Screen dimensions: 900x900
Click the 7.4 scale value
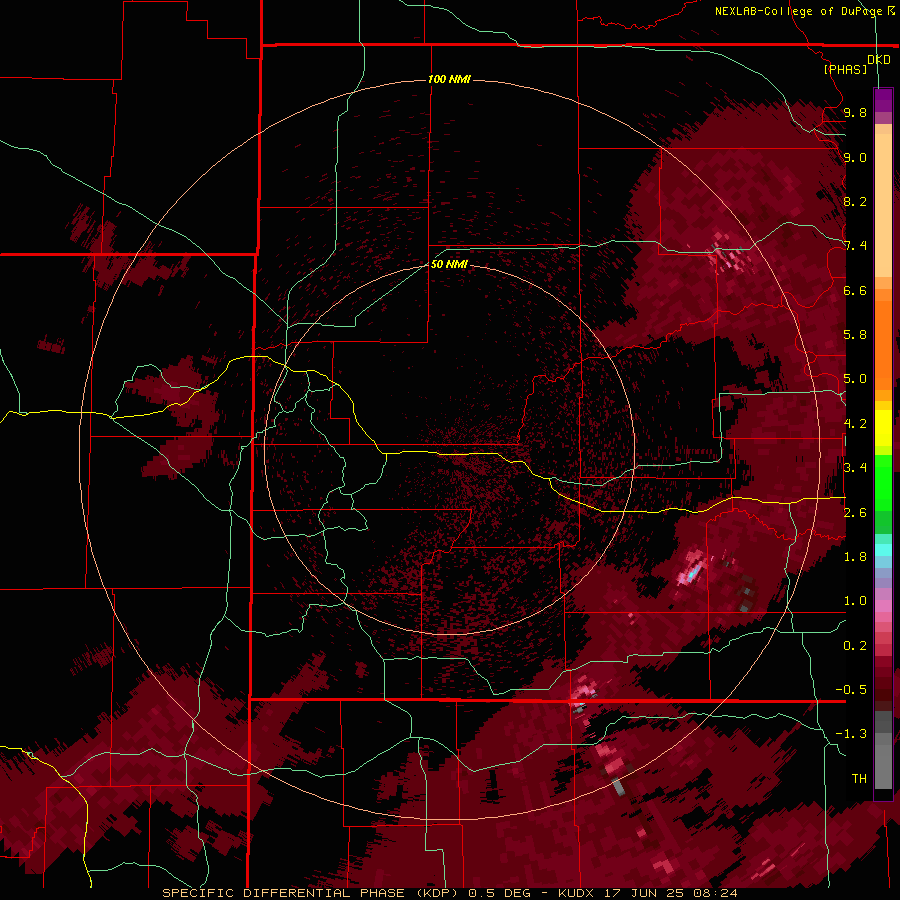[855, 246]
